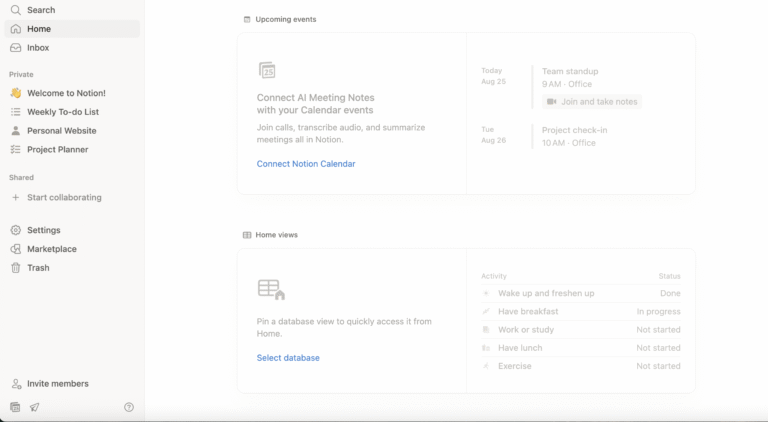Click the large calendar 25 icon

point(267,70)
